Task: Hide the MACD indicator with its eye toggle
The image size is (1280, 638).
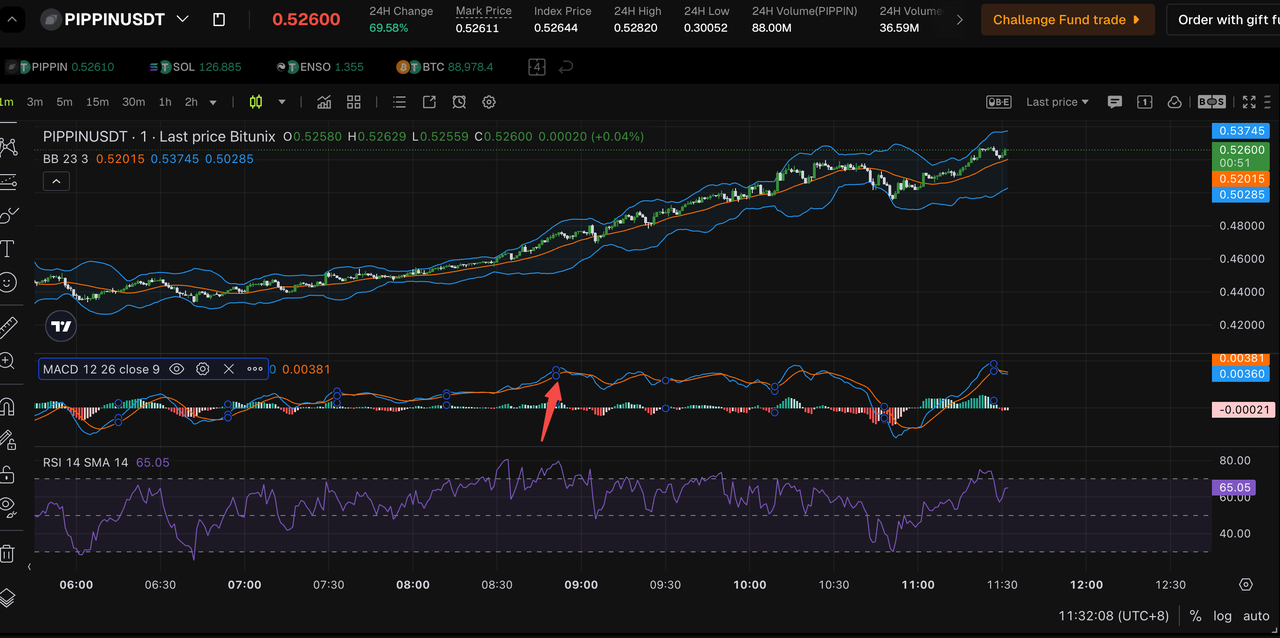Action: [177, 369]
